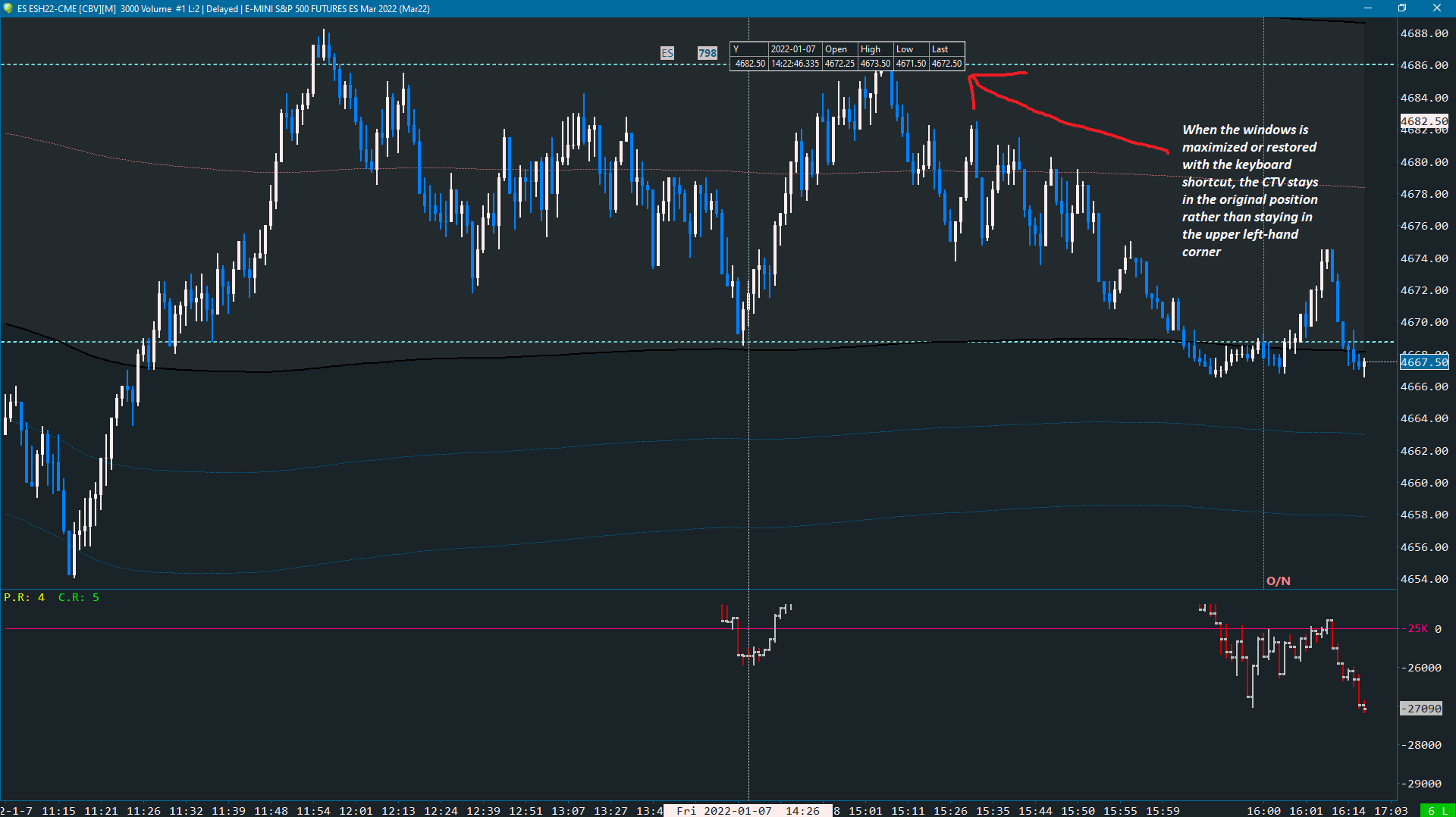The width and height of the screenshot is (1456, 817).
Task: Click the 798 volume counter box
Action: click(707, 53)
